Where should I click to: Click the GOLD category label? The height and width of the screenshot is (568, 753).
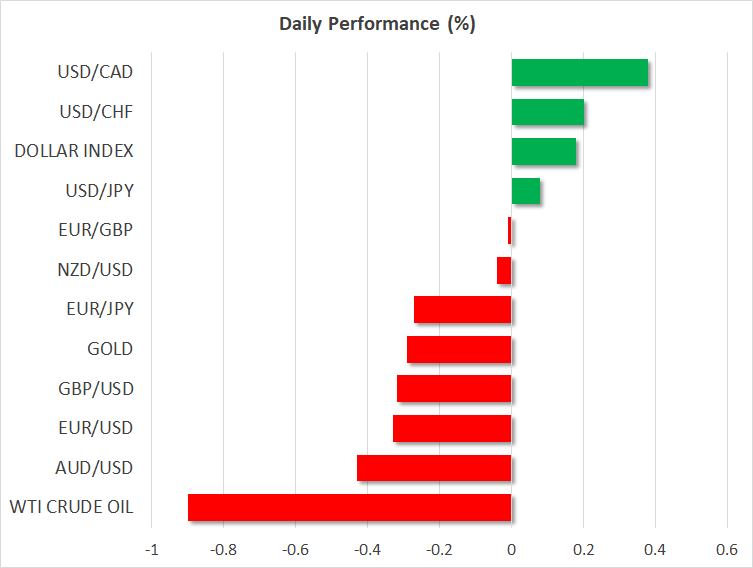pos(111,349)
